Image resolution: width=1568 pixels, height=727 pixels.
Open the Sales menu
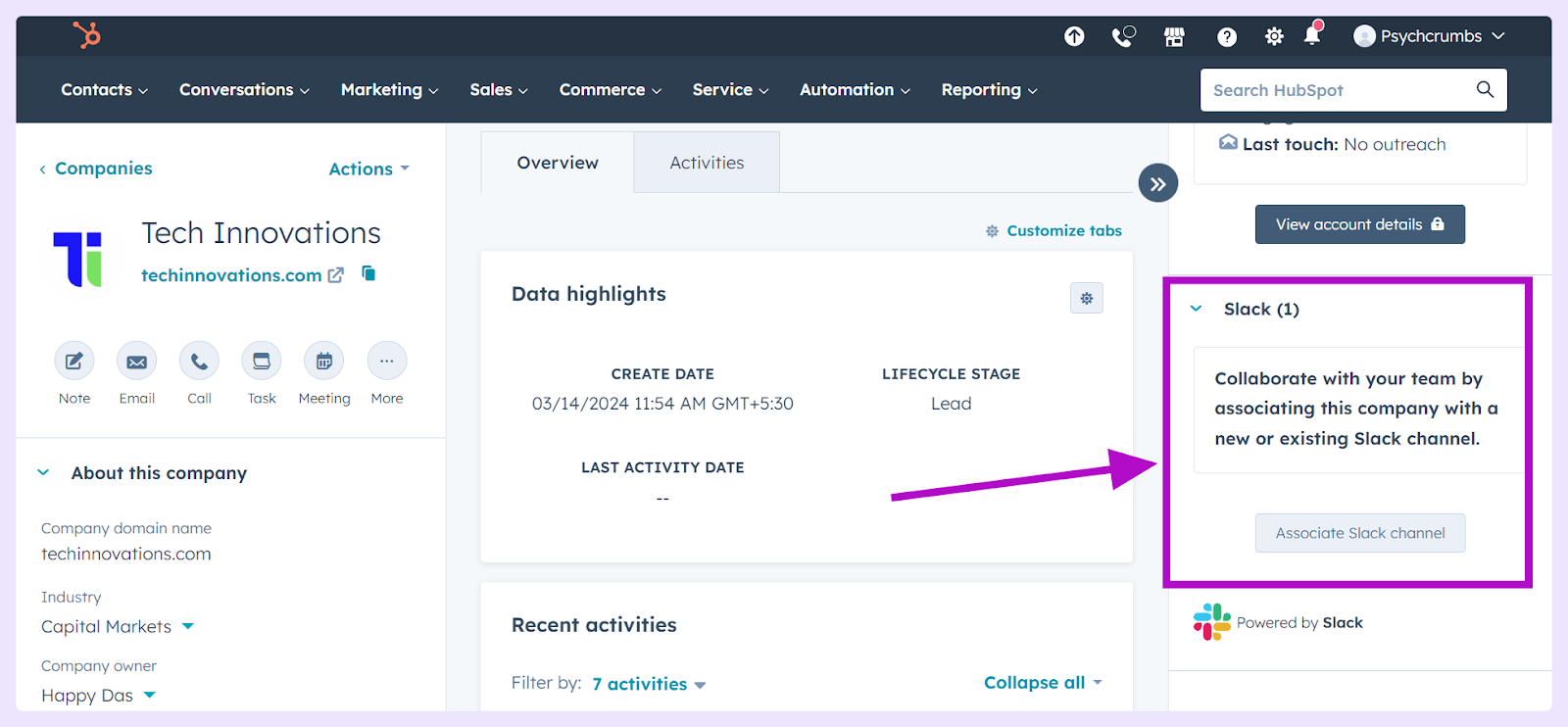(499, 89)
